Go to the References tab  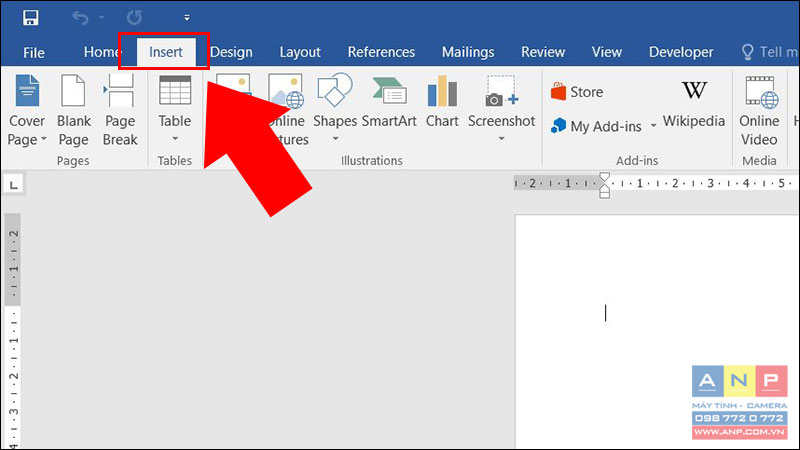click(381, 52)
